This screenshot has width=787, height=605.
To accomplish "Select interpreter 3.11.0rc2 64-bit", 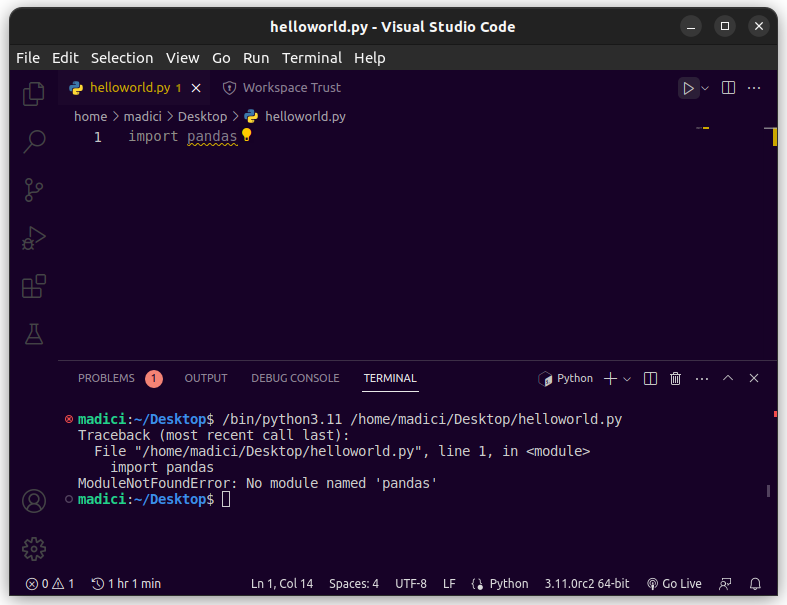I will (587, 583).
